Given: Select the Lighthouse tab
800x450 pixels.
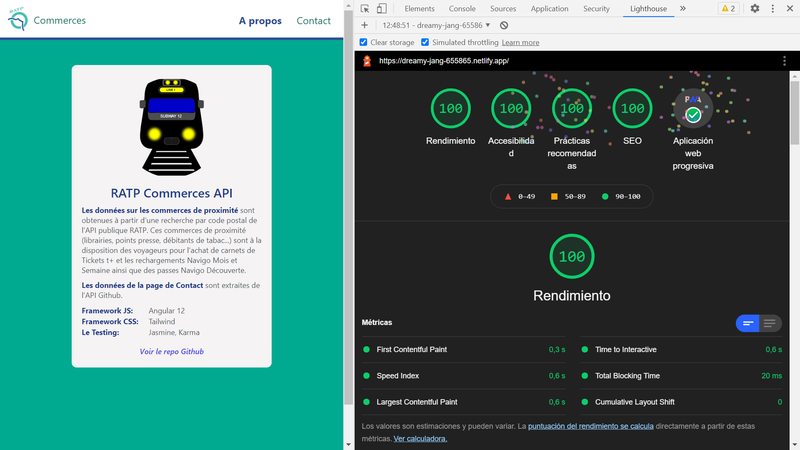Looking at the screenshot, I should coord(648,9).
